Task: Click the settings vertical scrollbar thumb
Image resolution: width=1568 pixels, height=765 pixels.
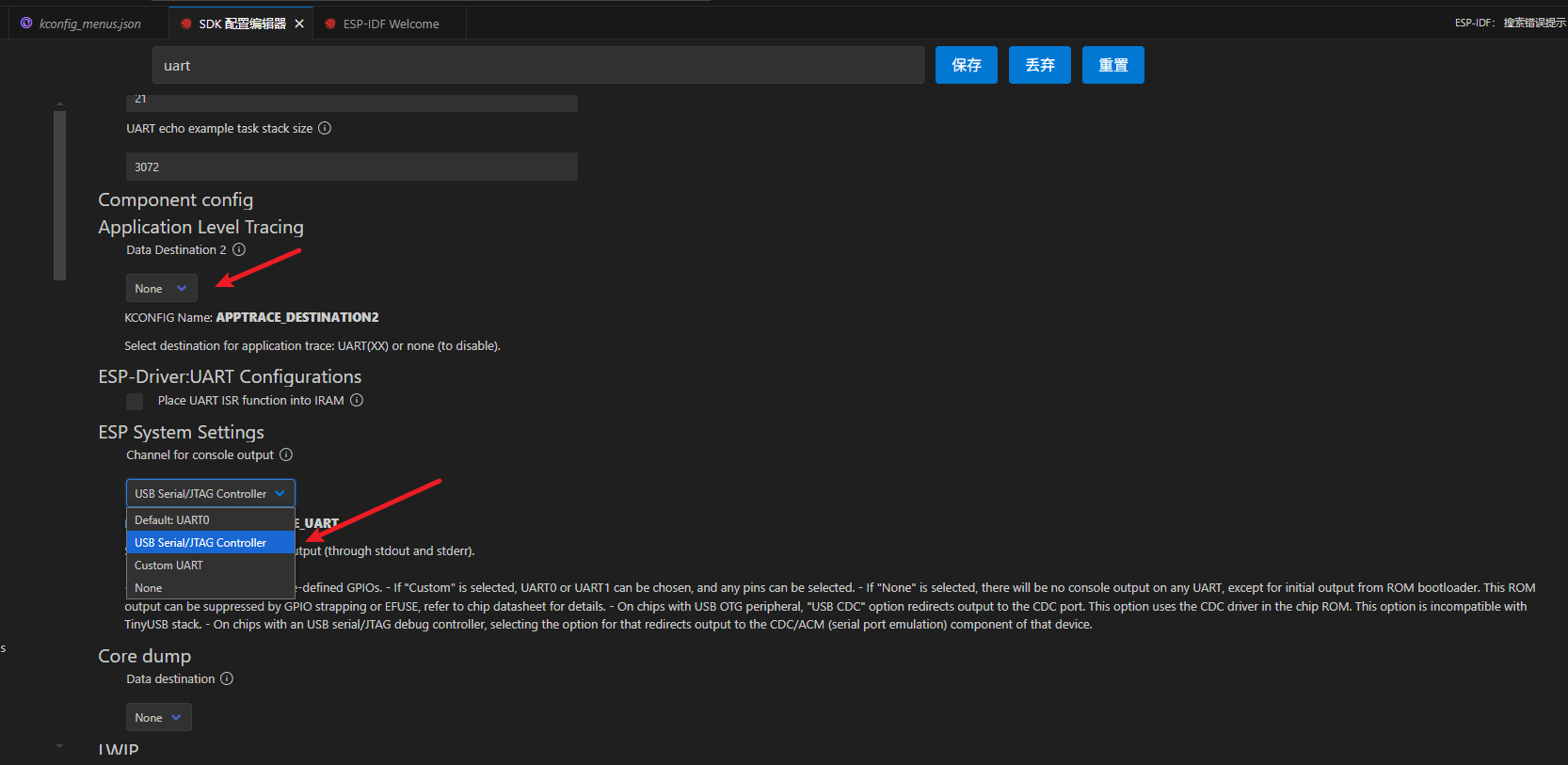Action: (x=60, y=196)
